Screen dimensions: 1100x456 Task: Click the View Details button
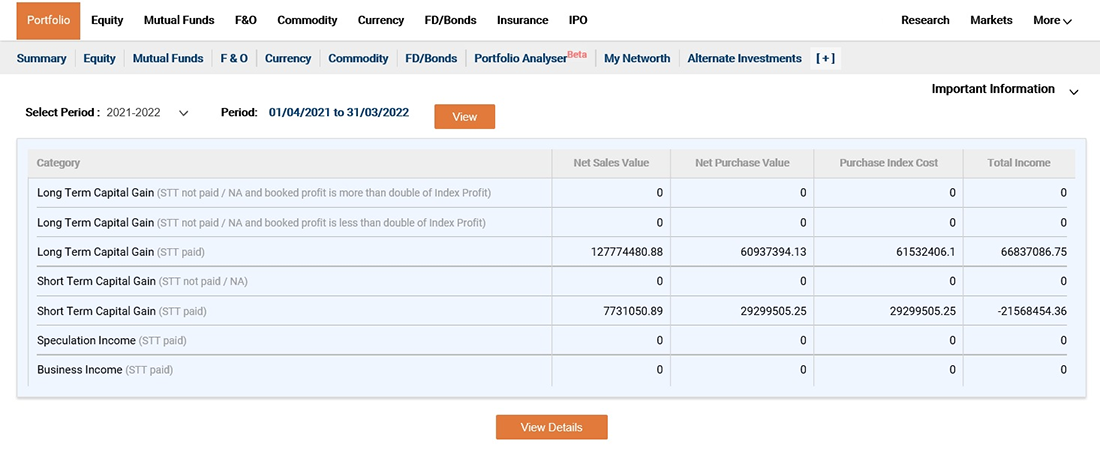pos(551,427)
